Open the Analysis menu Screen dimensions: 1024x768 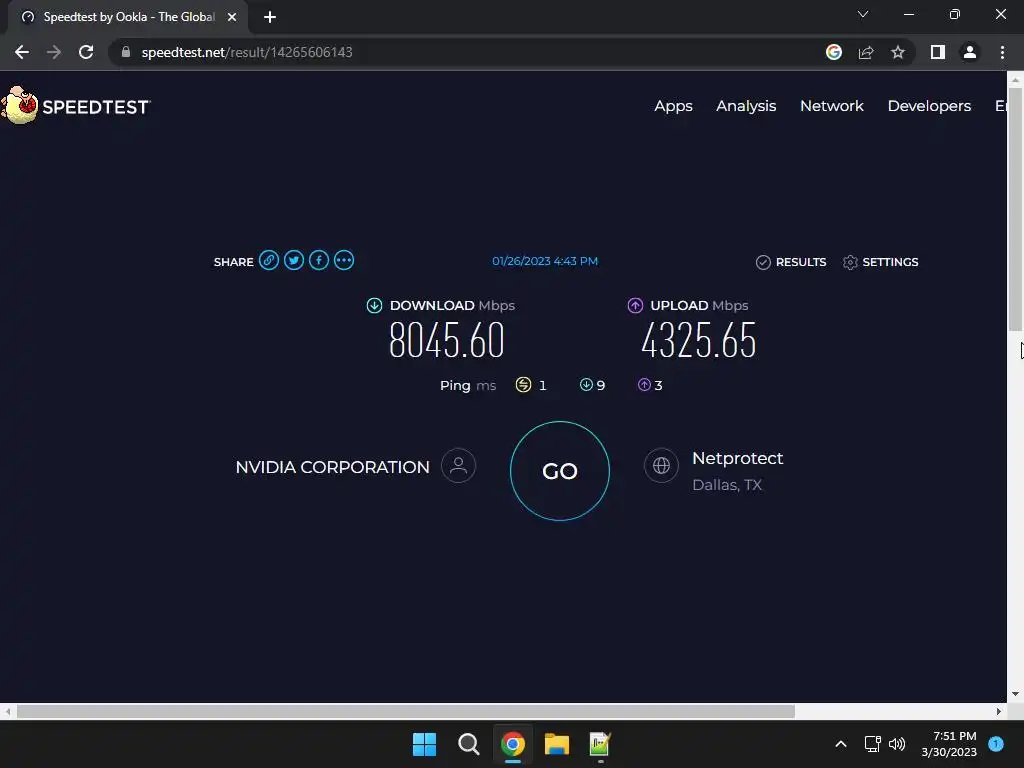pyautogui.click(x=746, y=106)
